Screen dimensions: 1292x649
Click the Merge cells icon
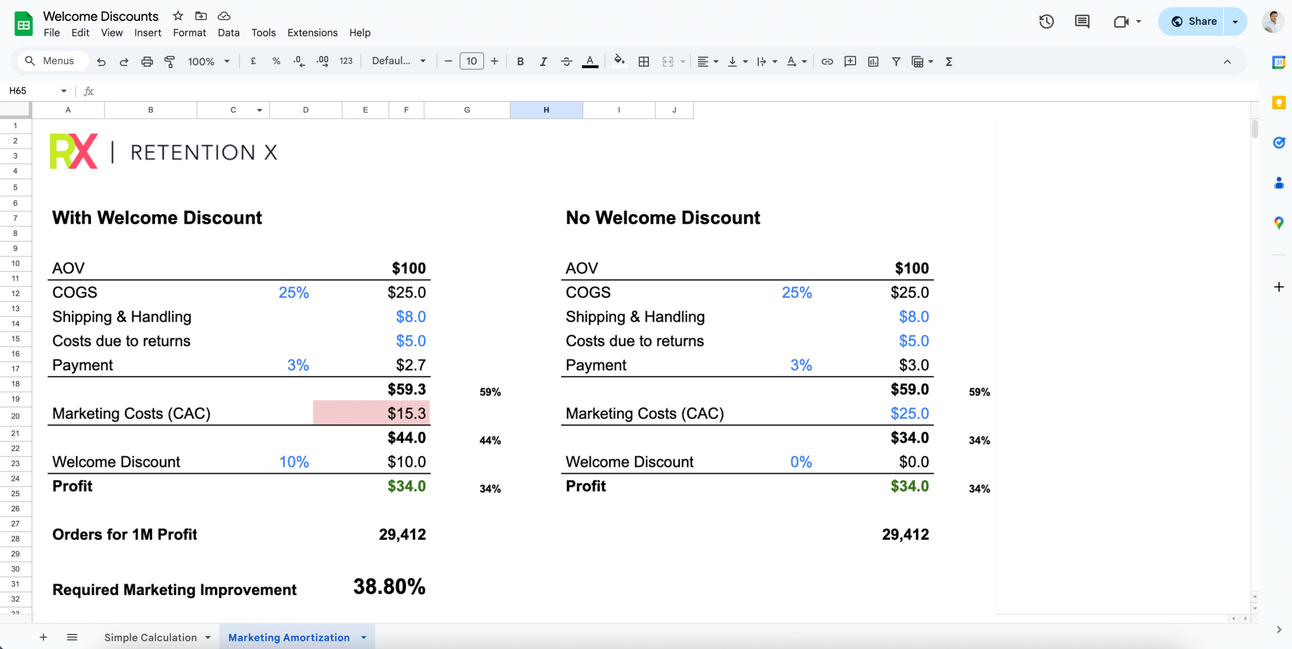(668, 61)
